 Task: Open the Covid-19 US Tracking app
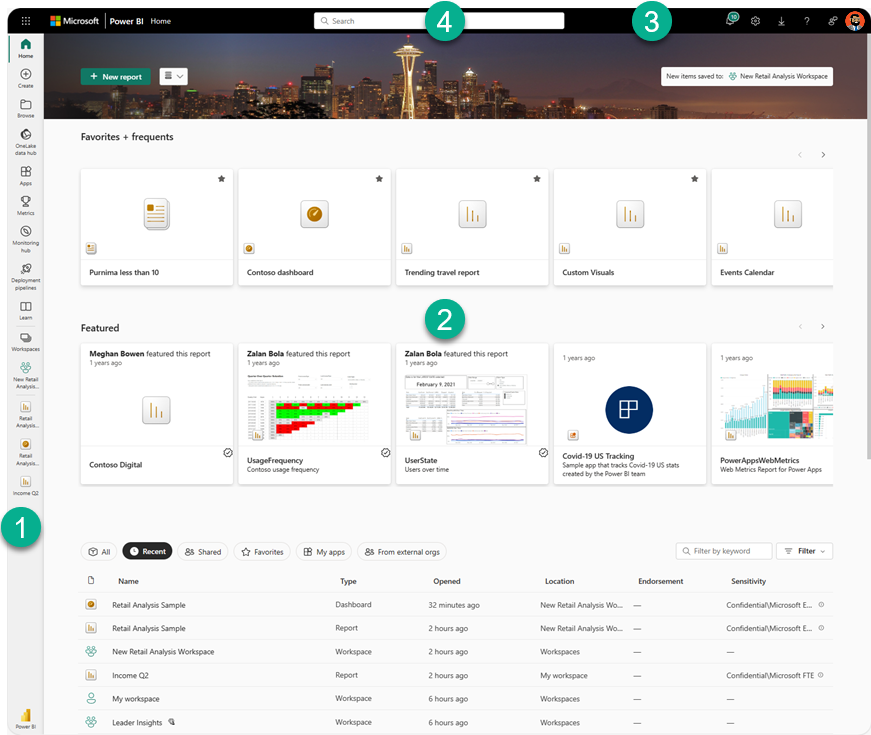(630, 413)
